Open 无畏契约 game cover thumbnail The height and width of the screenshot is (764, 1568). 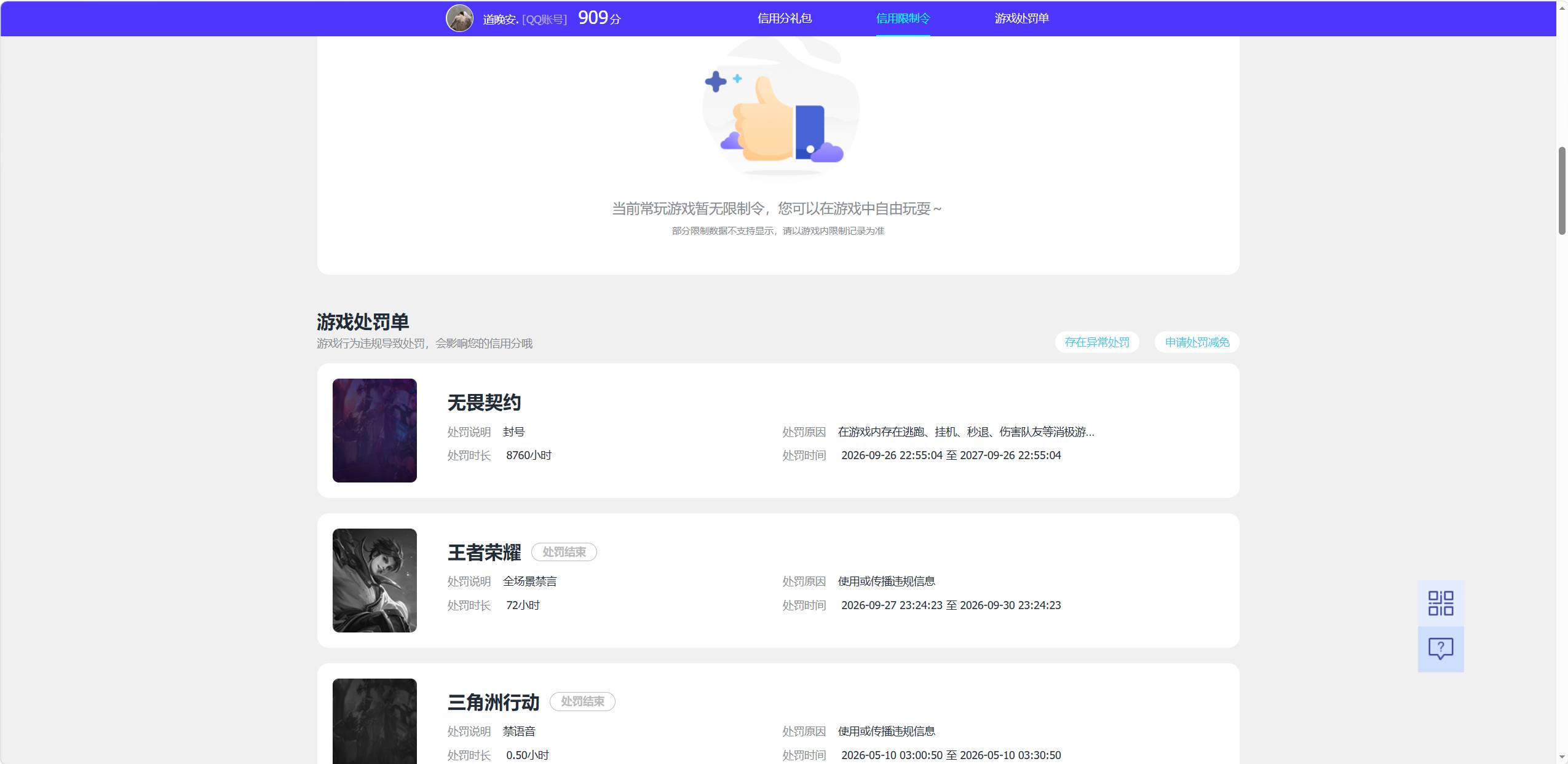(374, 430)
